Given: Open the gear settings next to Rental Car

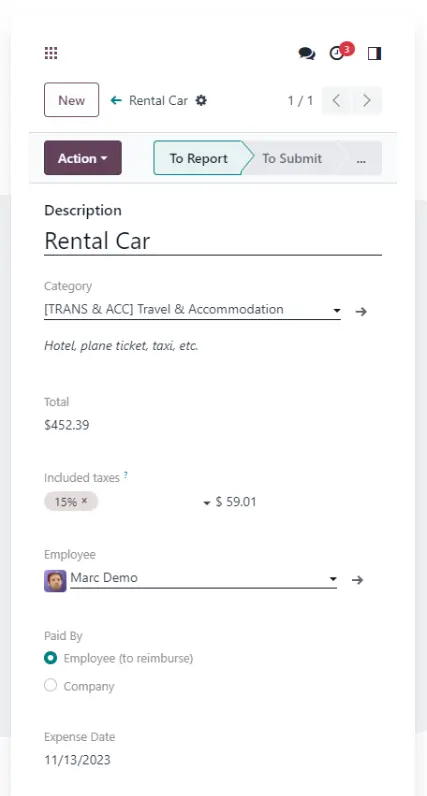Looking at the screenshot, I should click(x=202, y=100).
